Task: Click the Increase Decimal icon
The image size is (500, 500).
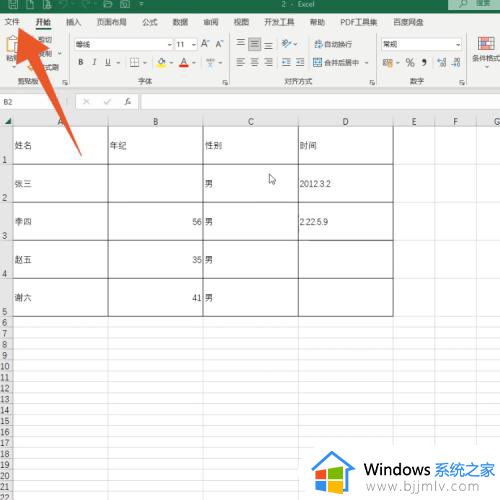Action: point(442,62)
